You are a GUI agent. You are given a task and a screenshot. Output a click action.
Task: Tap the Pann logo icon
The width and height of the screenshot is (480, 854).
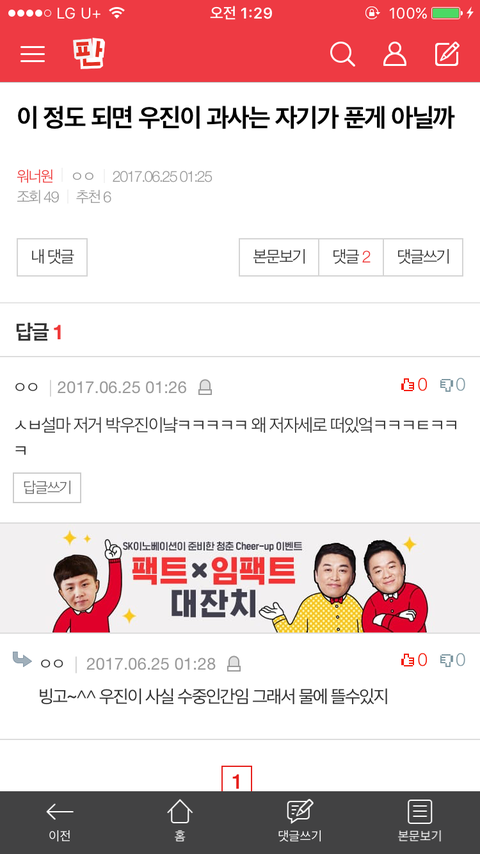click(x=88, y=54)
